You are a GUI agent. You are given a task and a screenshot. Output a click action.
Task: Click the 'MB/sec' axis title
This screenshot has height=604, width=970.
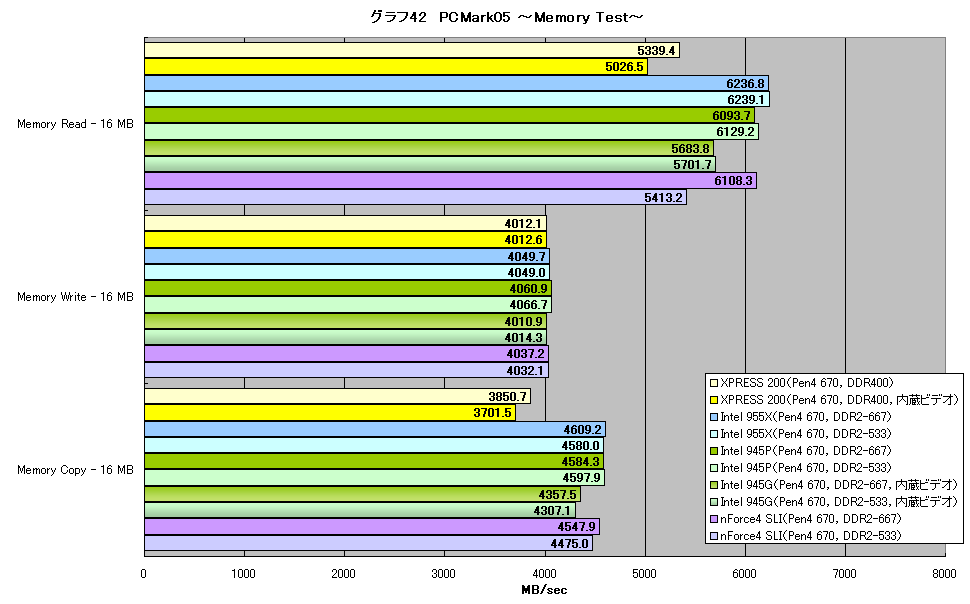(544, 590)
